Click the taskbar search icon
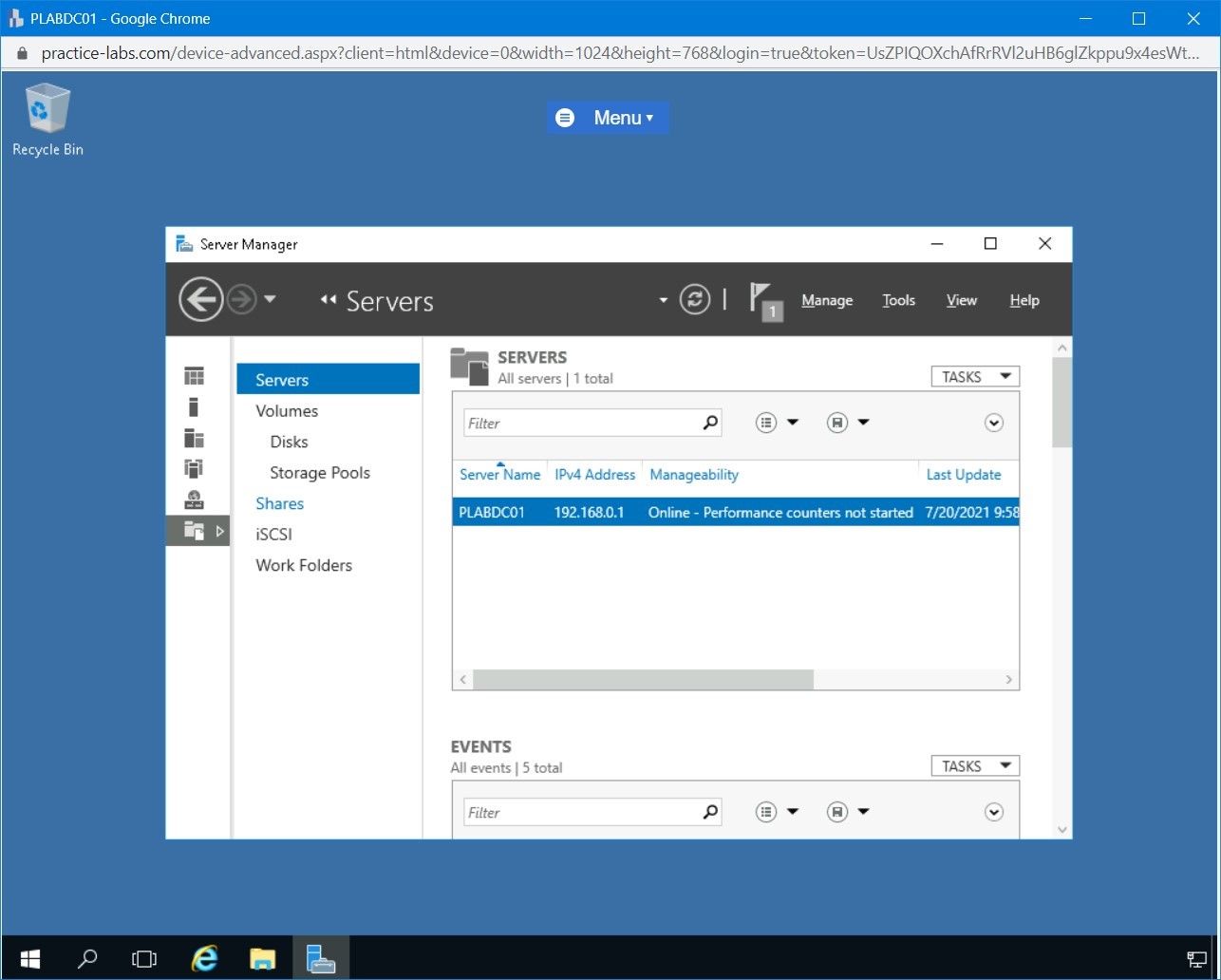 [87, 958]
